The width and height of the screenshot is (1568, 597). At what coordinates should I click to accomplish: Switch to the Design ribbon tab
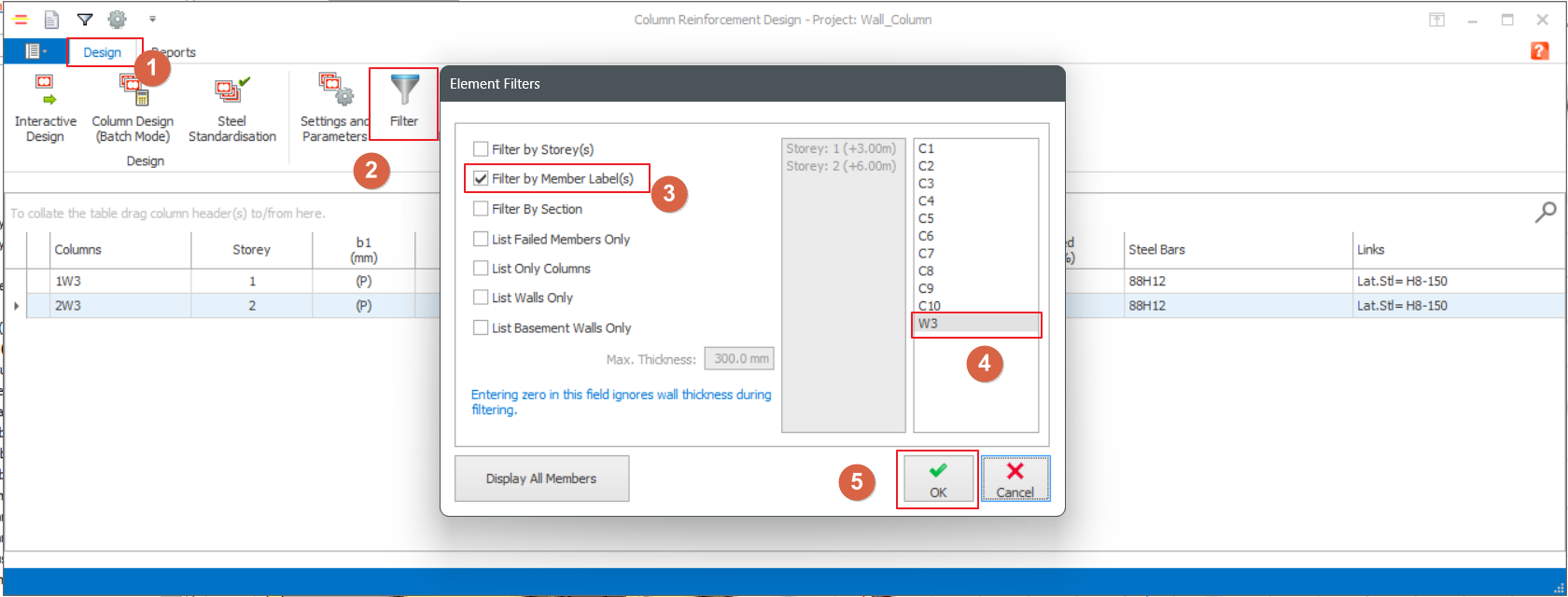pyautogui.click(x=103, y=52)
